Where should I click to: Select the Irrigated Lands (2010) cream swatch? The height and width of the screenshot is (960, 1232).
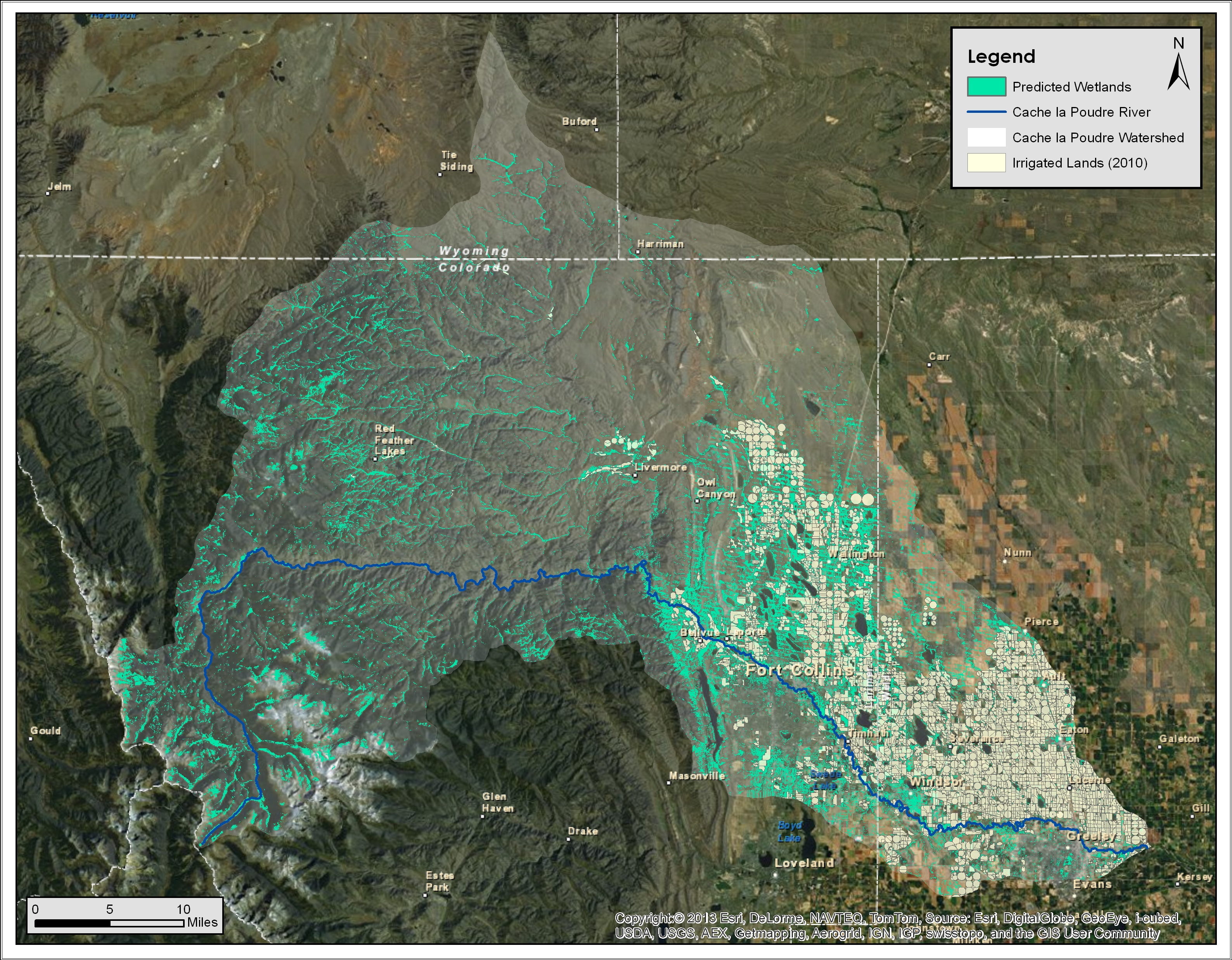986,162
